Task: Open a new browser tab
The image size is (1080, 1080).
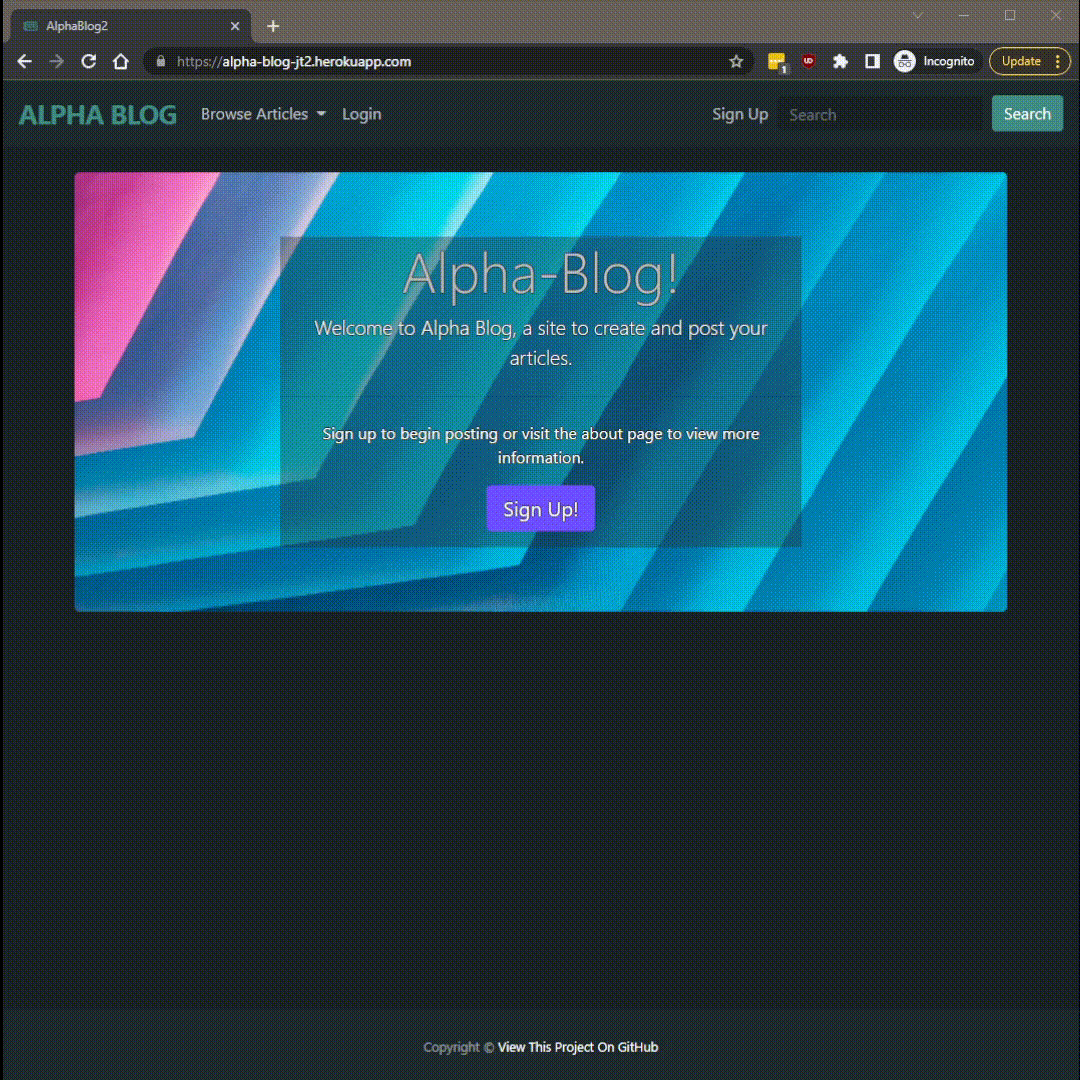Action: point(273,25)
